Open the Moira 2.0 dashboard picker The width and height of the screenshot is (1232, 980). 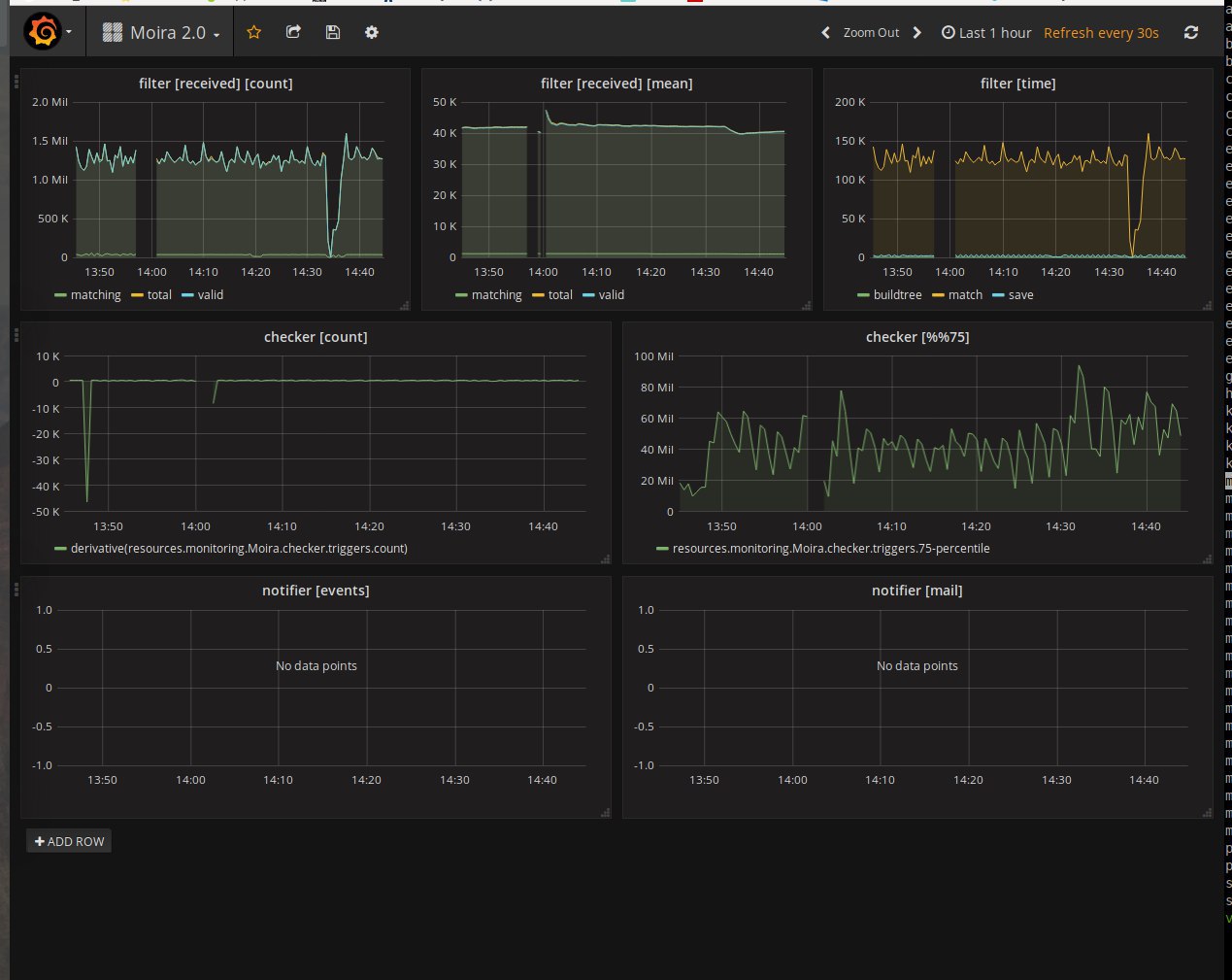[161, 33]
